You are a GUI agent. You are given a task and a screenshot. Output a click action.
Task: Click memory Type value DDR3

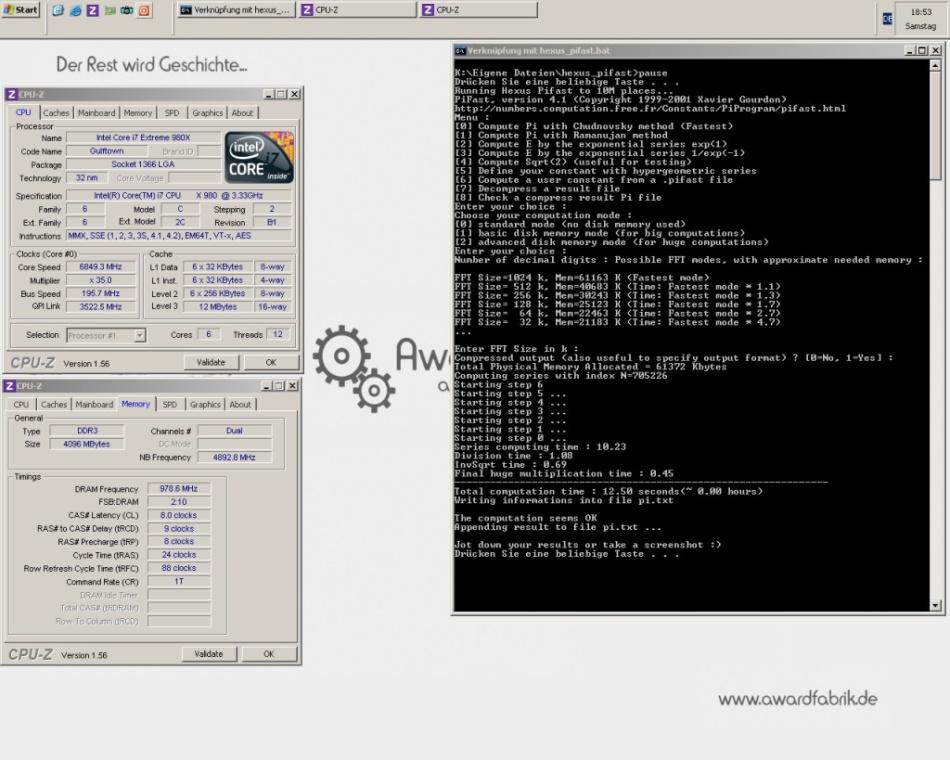coord(87,431)
